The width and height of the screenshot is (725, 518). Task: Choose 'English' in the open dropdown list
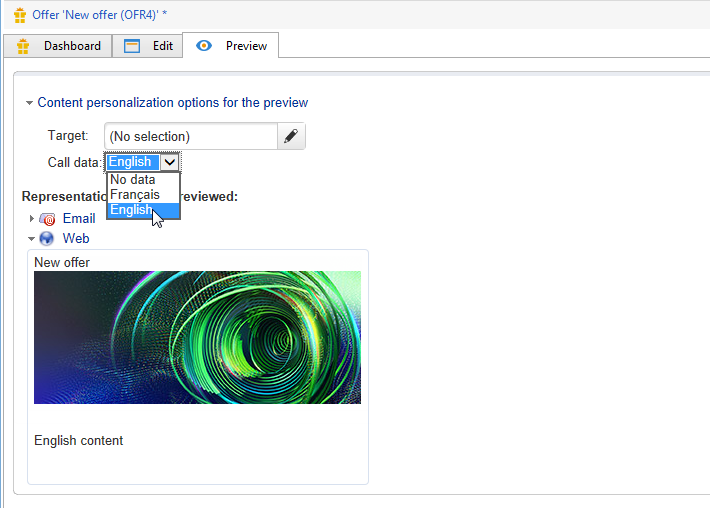click(x=143, y=210)
